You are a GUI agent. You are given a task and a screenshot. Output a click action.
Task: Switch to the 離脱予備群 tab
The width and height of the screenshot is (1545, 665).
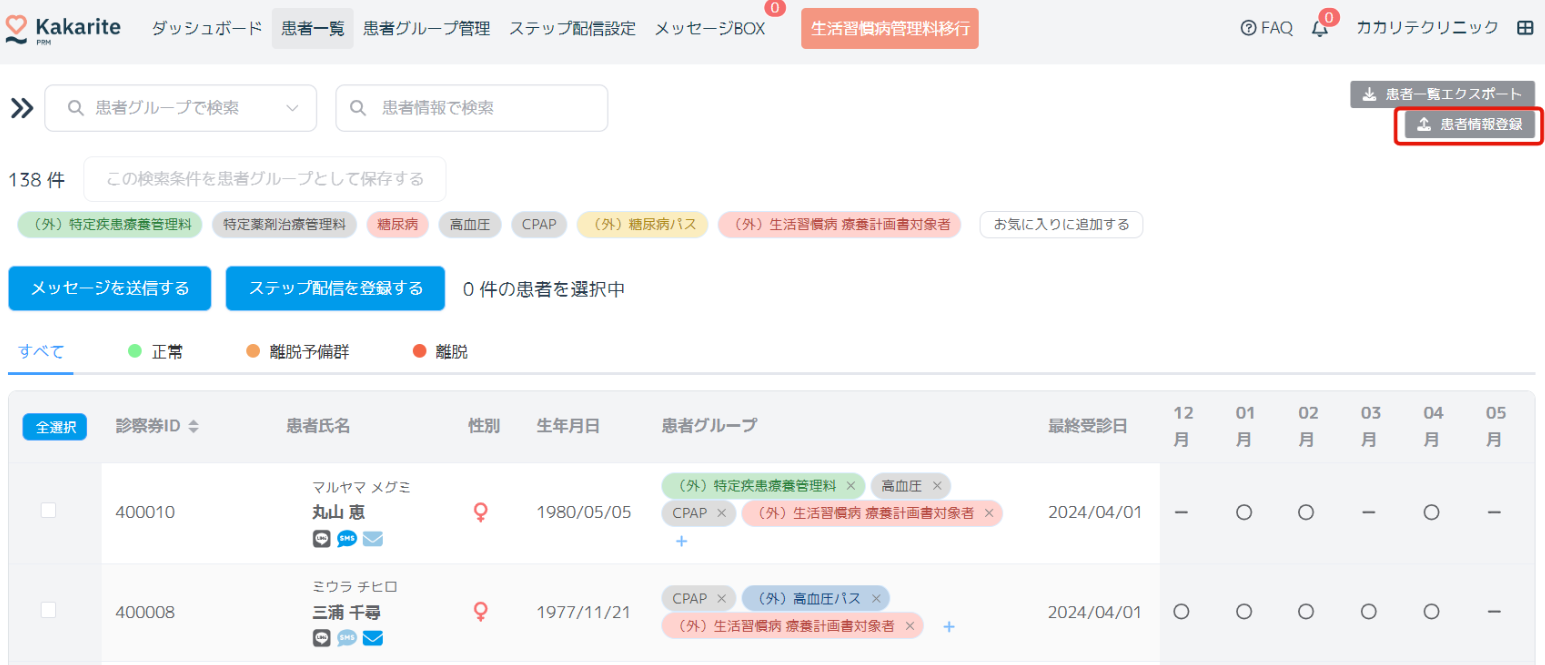[298, 352]
